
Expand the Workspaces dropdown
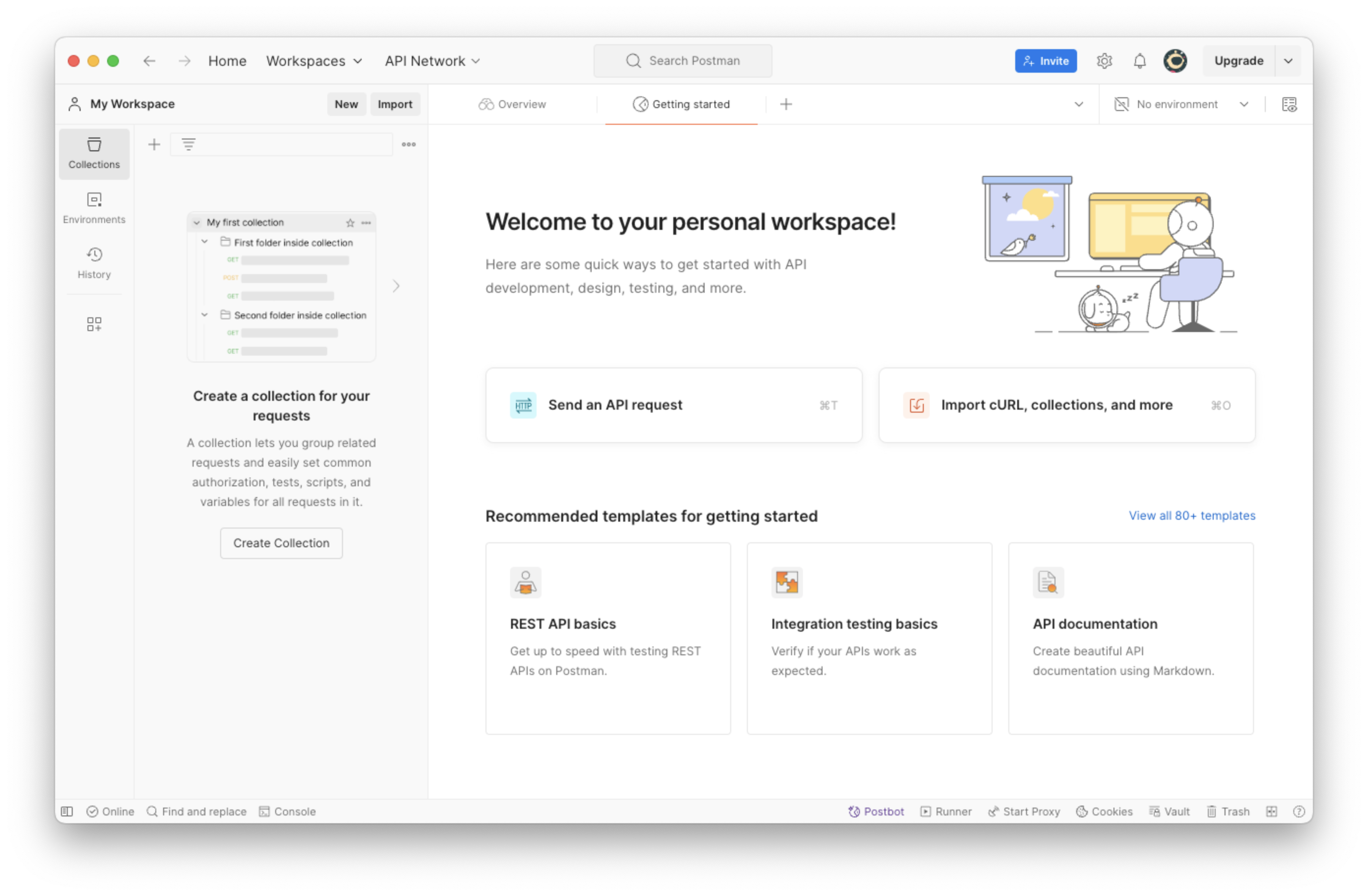click(x=314, y=61)
